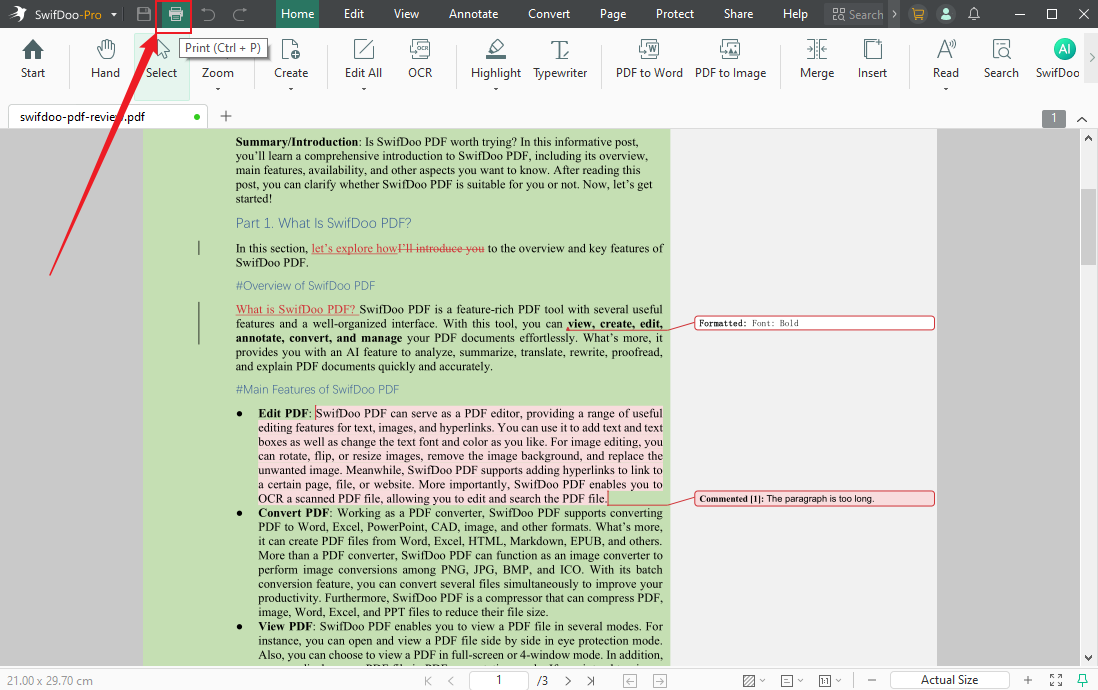Click the Actual Size button
The image size is (1098, 690).
coord(948,679)
